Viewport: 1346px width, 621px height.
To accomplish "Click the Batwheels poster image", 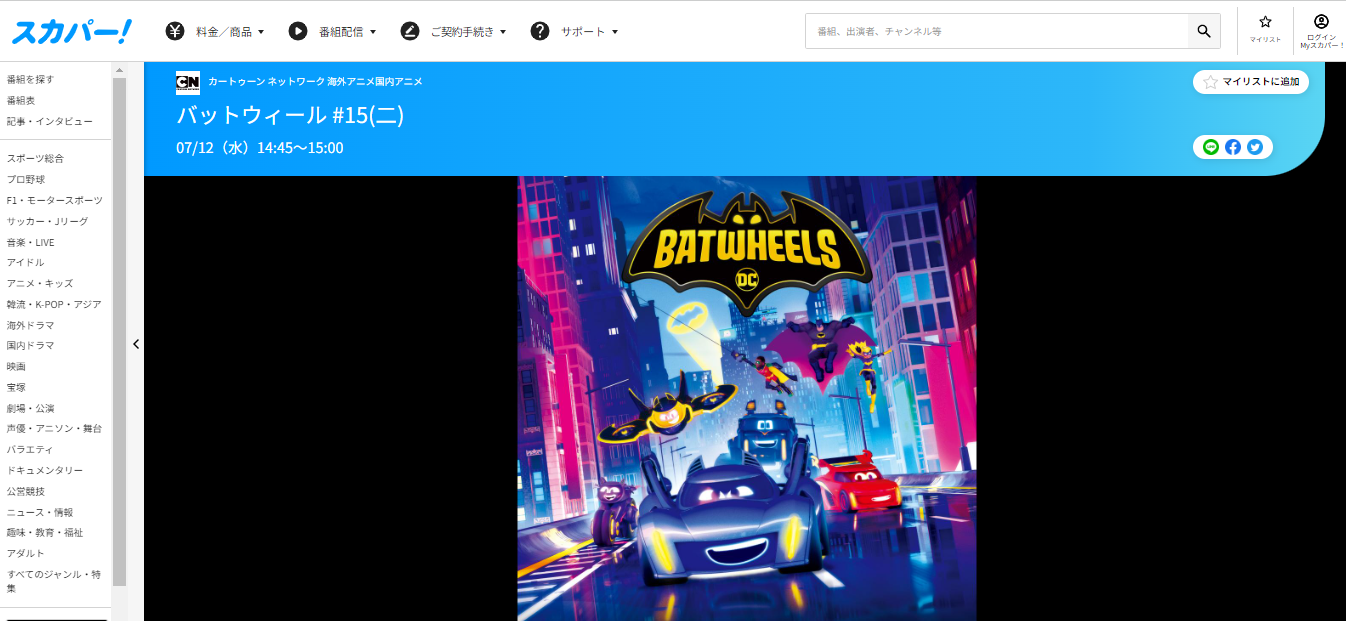I will point(746,398).
